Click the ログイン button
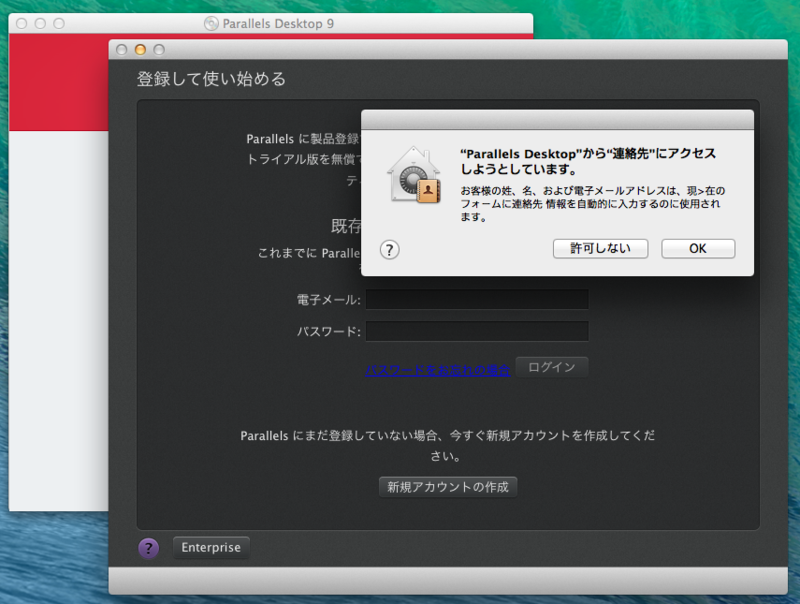This screenshot has width=800, height=604. (551, 367)
